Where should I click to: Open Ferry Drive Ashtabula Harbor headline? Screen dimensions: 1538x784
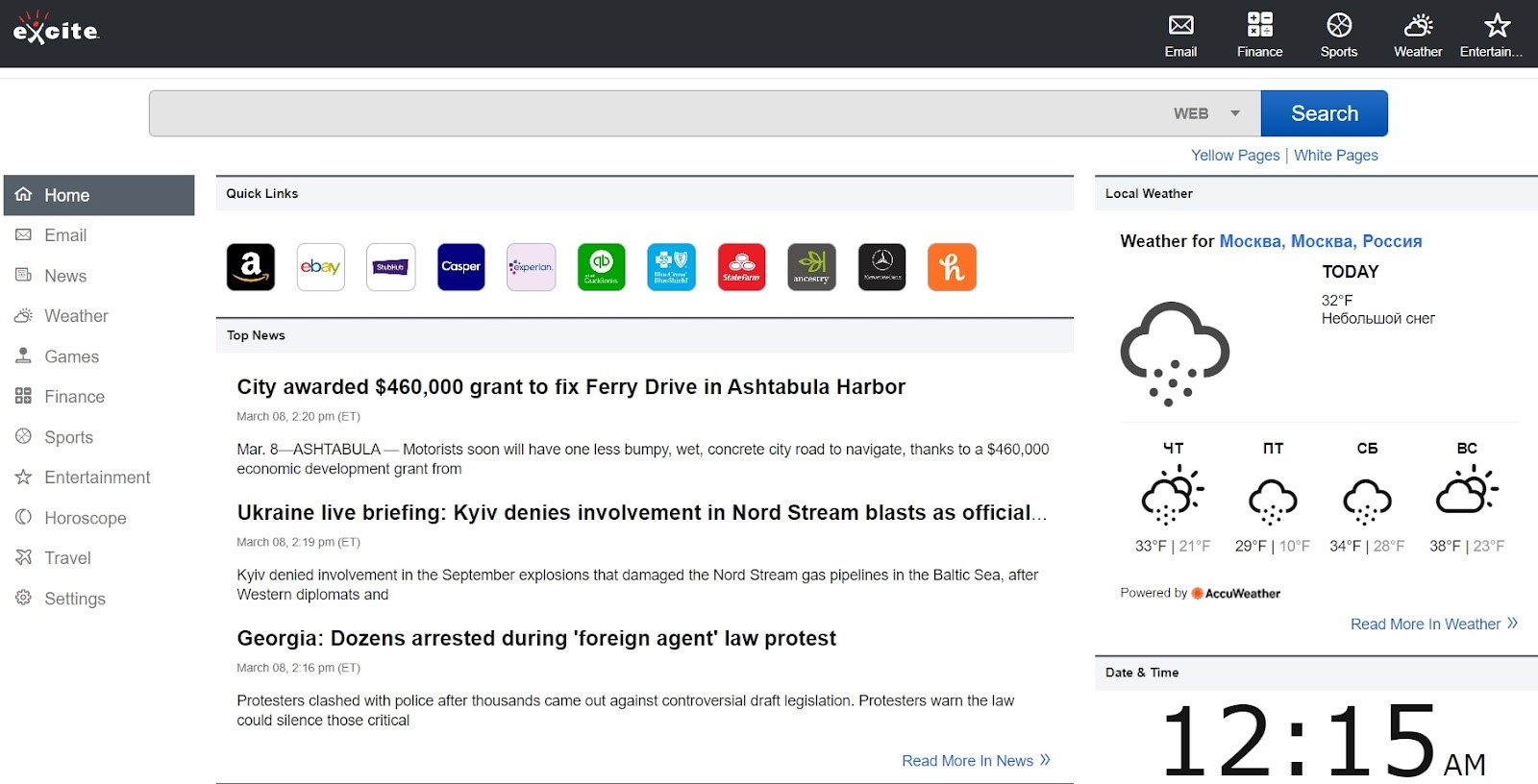point(571,387)
